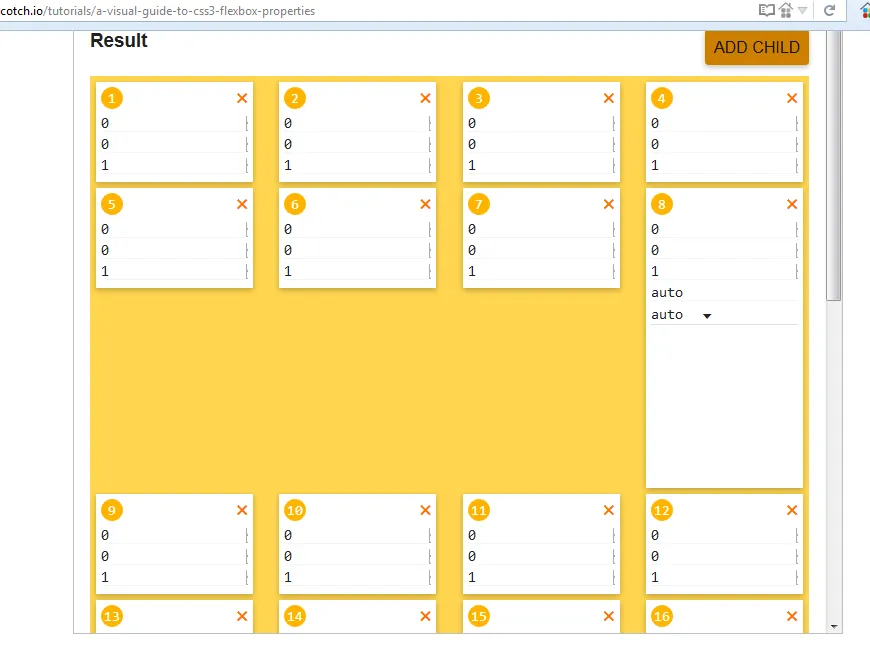Remove child card 15 with its X
The width and height of the screenshot is (870, 663).
pyautogui.click(x=609, y=616)
